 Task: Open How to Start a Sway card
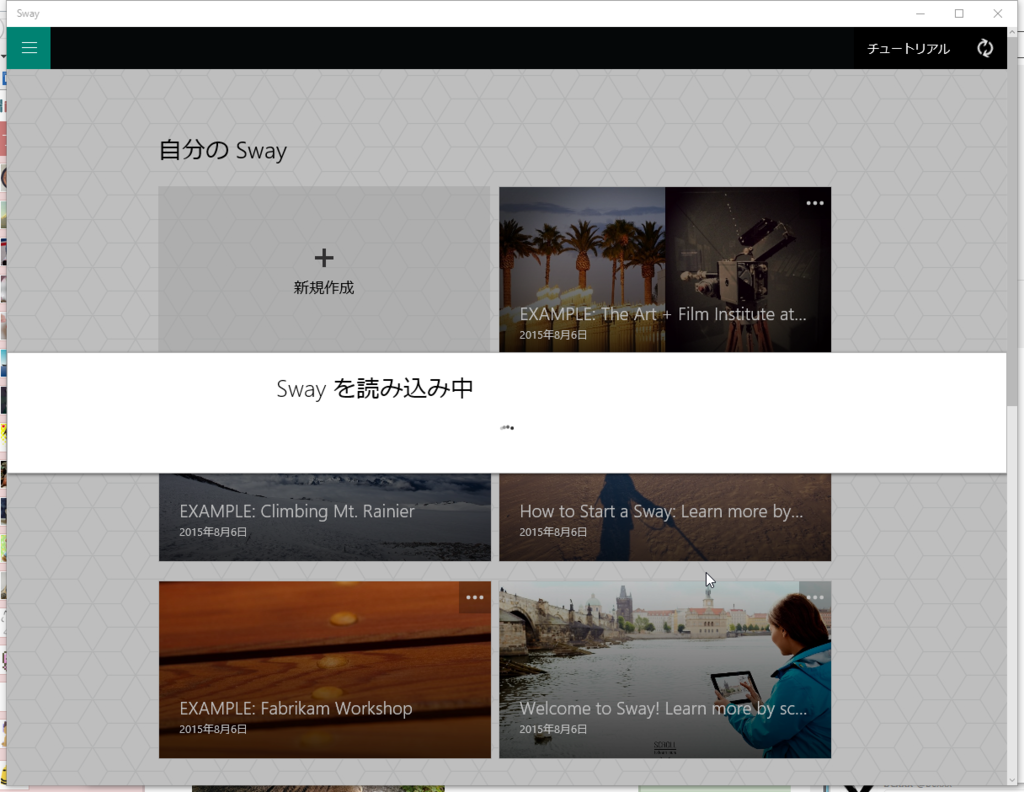point(665,516)
